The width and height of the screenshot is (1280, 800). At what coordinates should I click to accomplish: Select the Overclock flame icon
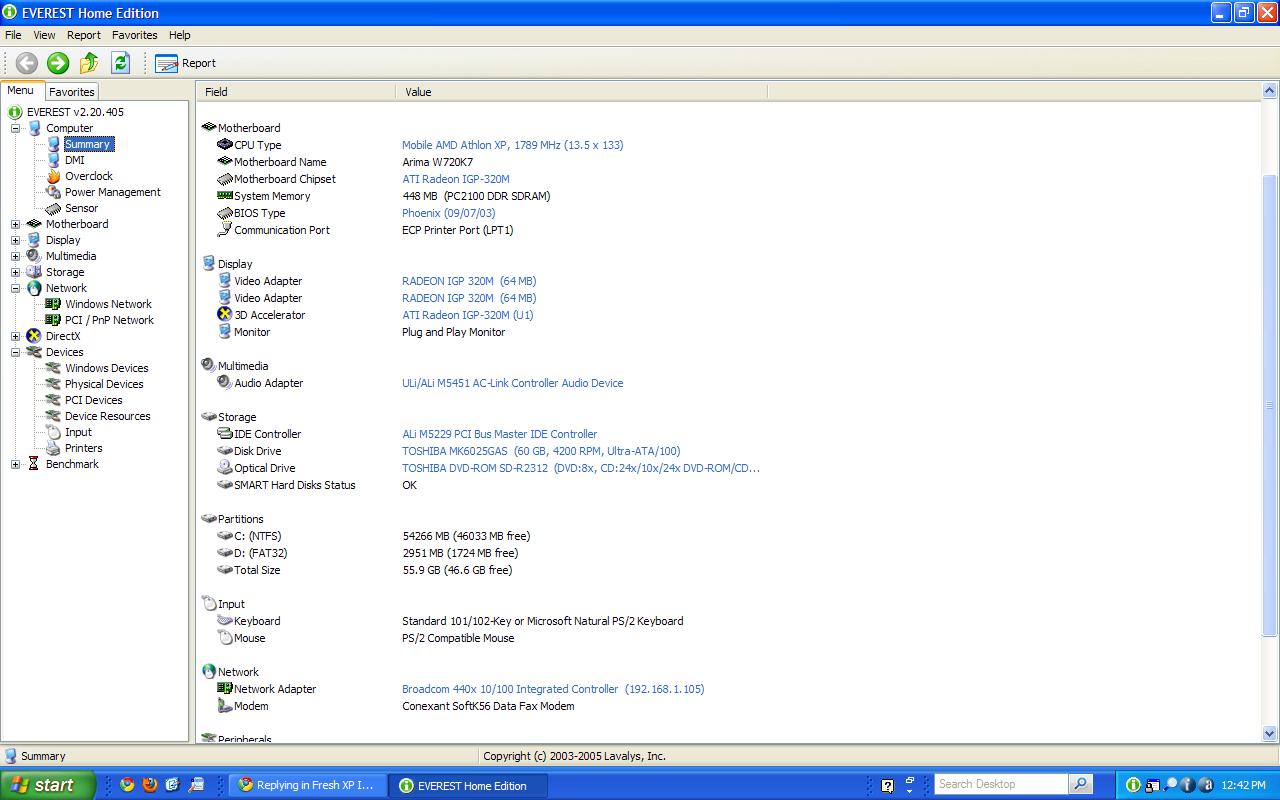point(54,176)
